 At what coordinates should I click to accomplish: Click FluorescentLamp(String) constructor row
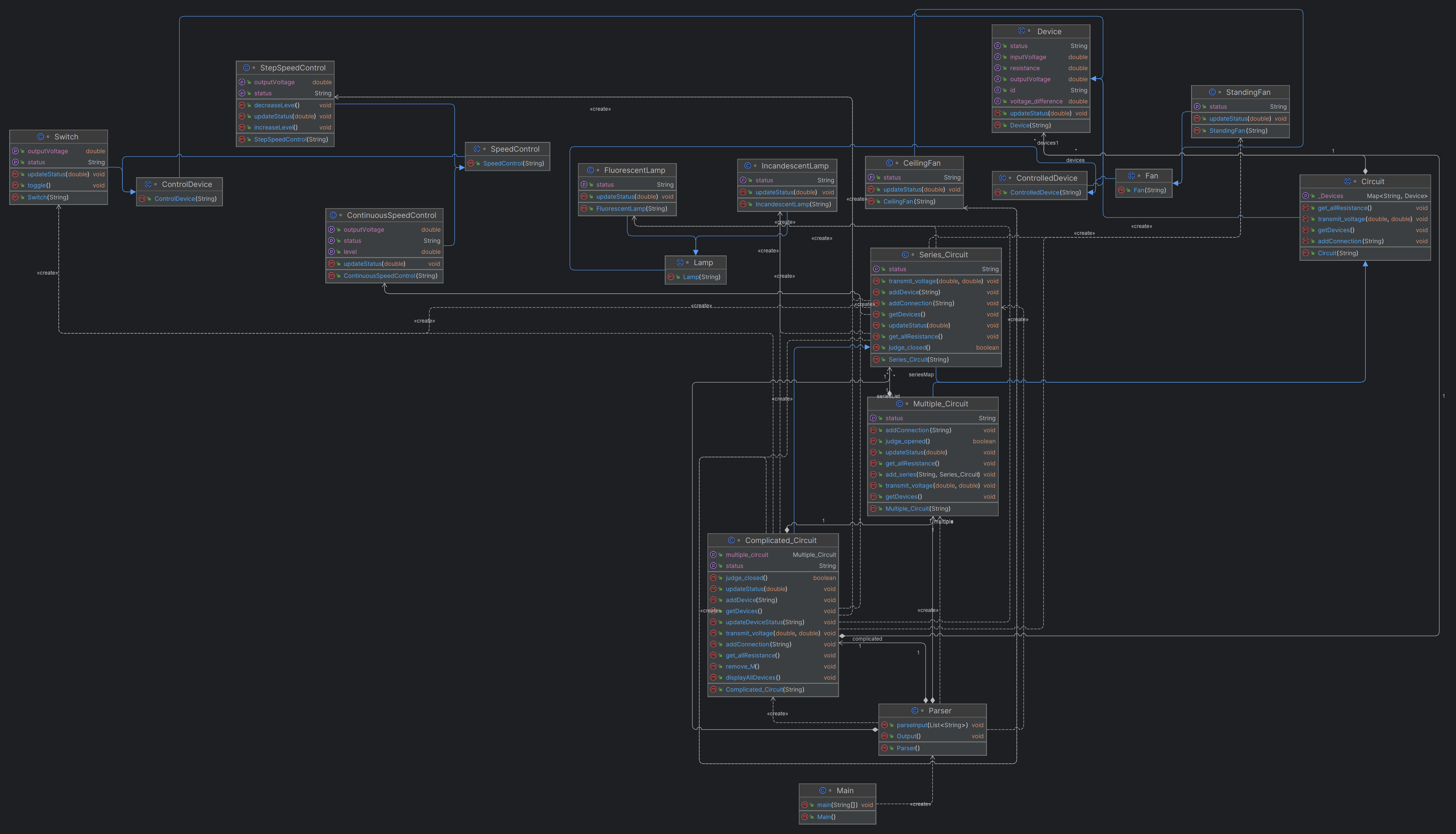[x=627, y=209]
